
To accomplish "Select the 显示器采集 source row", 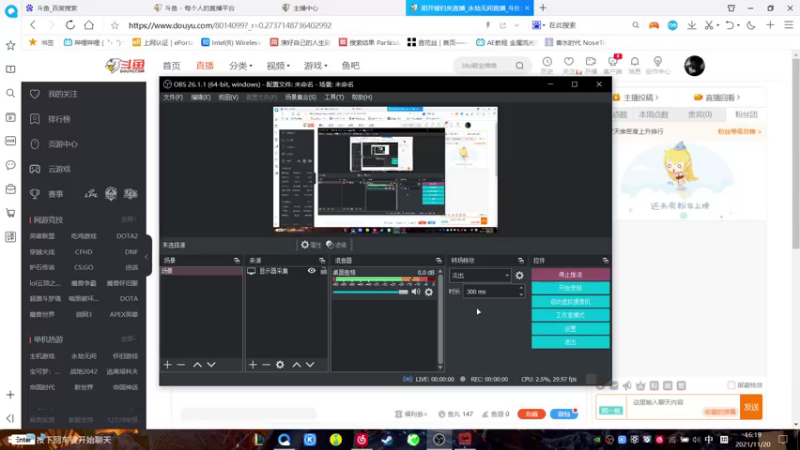I will coord(287,271).
